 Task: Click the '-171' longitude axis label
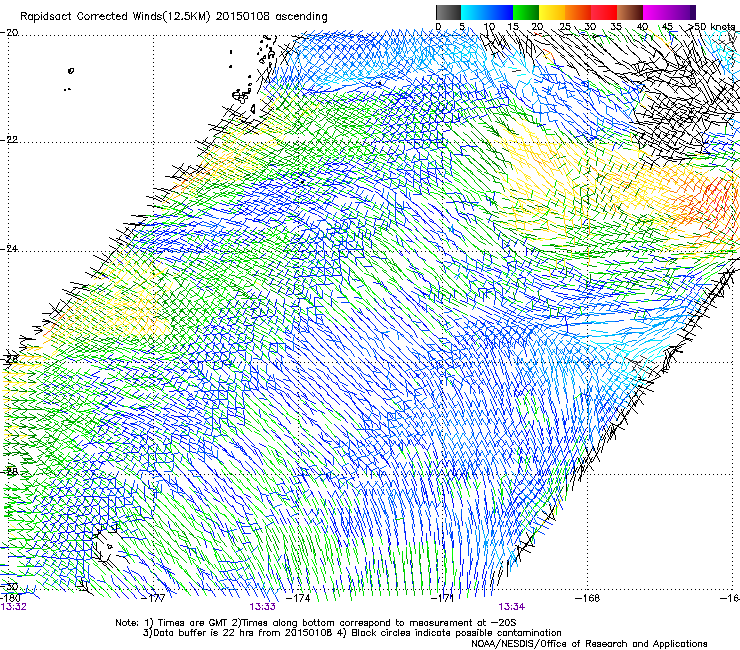click(443, 598)
